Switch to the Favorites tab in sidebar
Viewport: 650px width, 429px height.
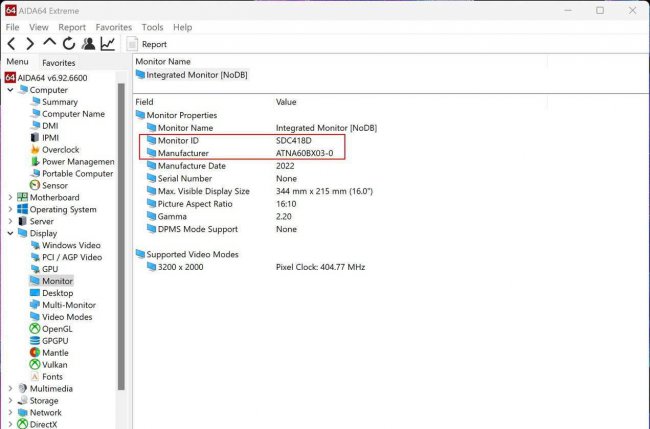point(58,63)
